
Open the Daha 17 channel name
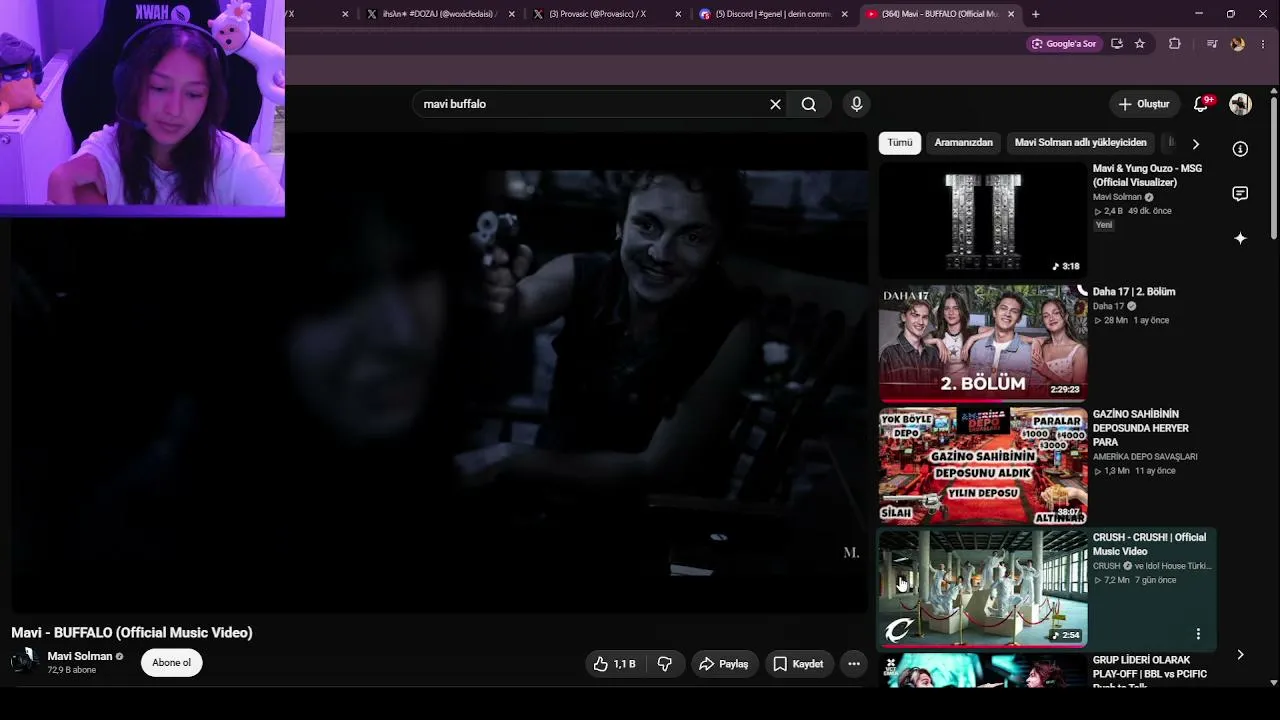pos(1108,306)
